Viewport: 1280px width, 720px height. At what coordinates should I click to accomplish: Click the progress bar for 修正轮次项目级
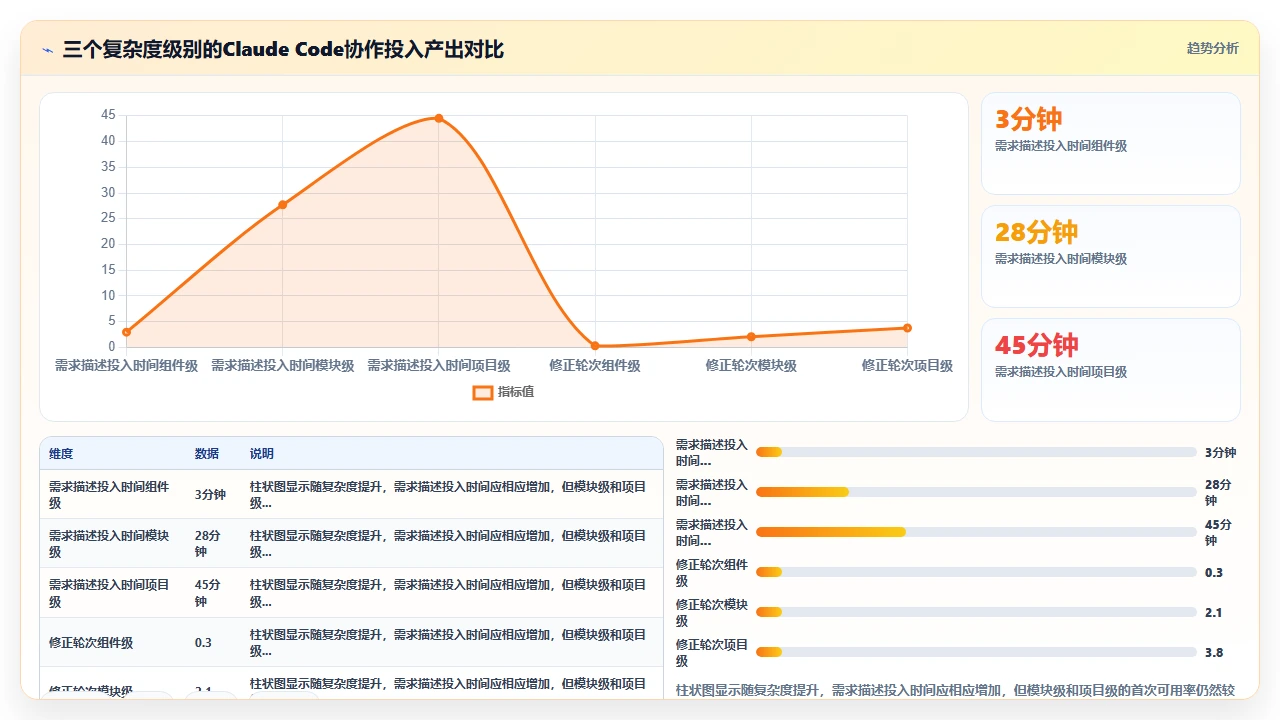coord(976,652)
